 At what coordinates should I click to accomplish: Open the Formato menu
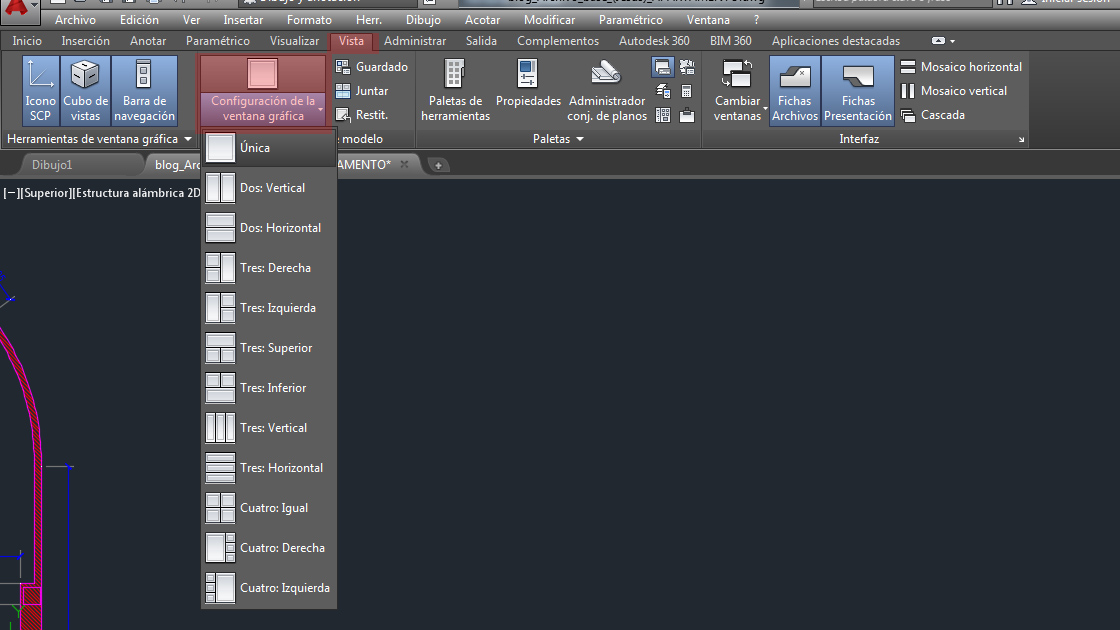[309, 20]
